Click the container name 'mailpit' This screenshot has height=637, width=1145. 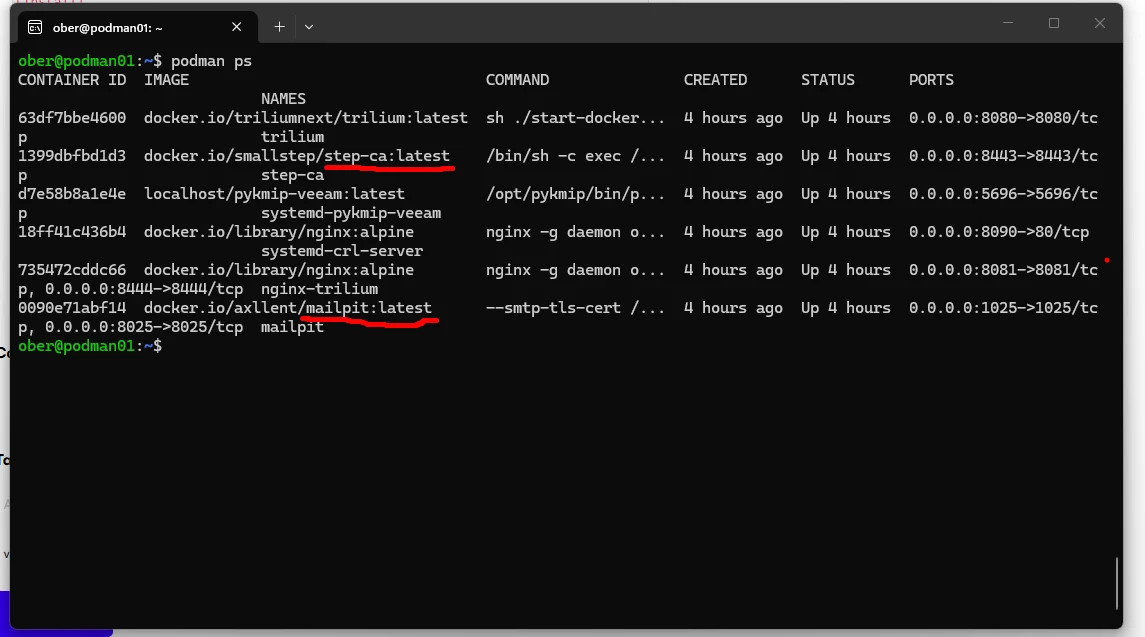point(292,327)
